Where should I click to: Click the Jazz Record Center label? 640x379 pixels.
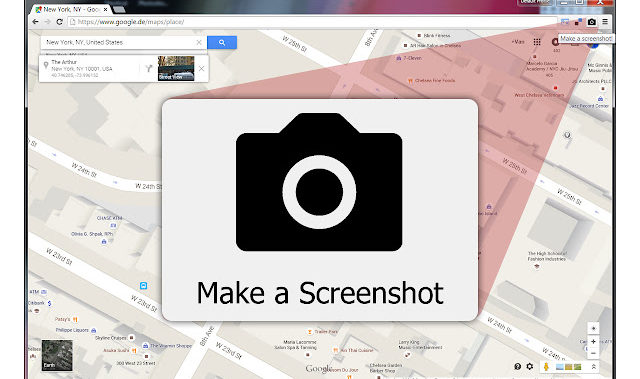pyautogui.click(x=589, y=106)
